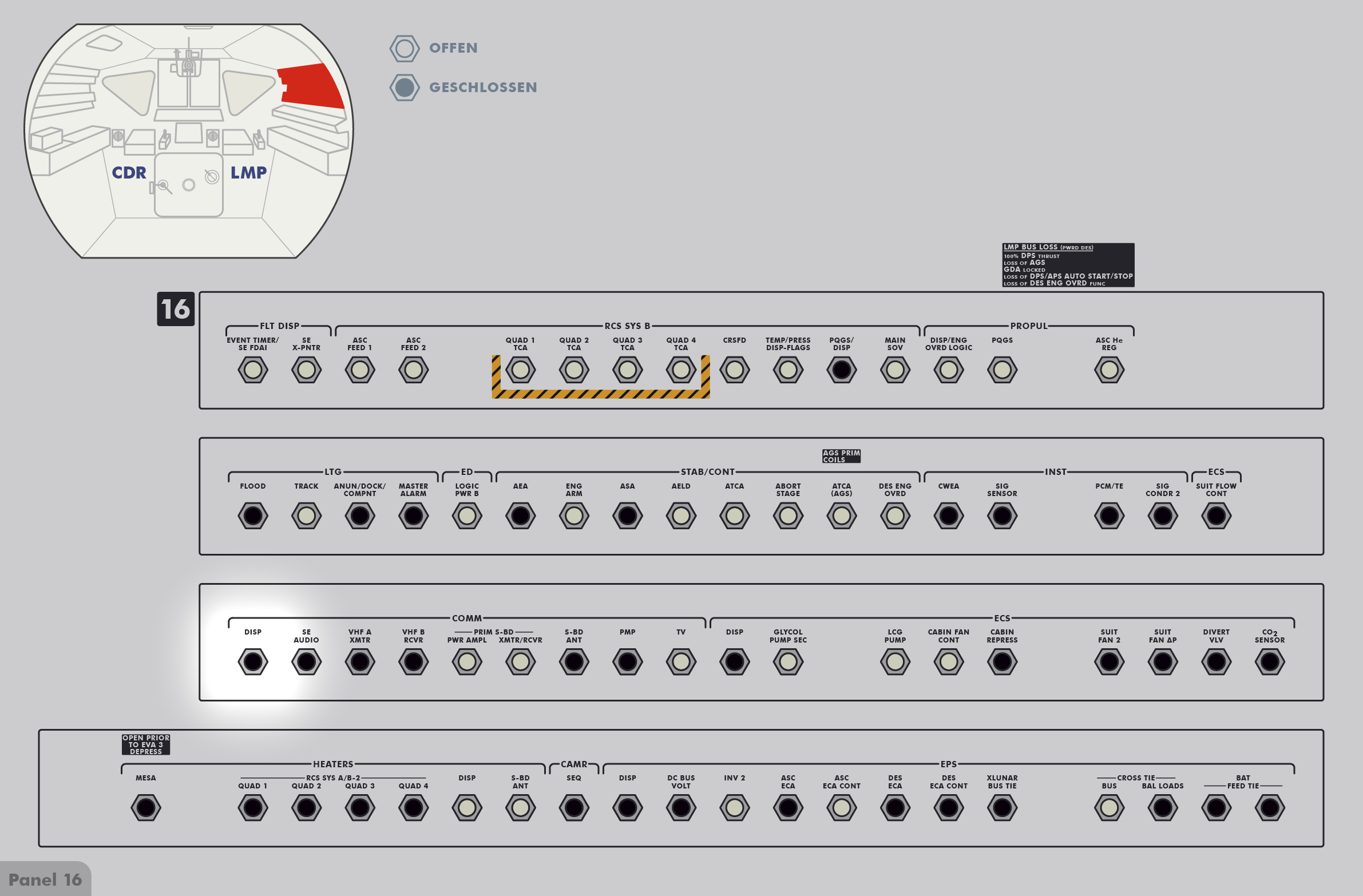Click the VHF A XMTR breaker
Viewport: 1363px width, 896px height.
click(x=360, y=662)
